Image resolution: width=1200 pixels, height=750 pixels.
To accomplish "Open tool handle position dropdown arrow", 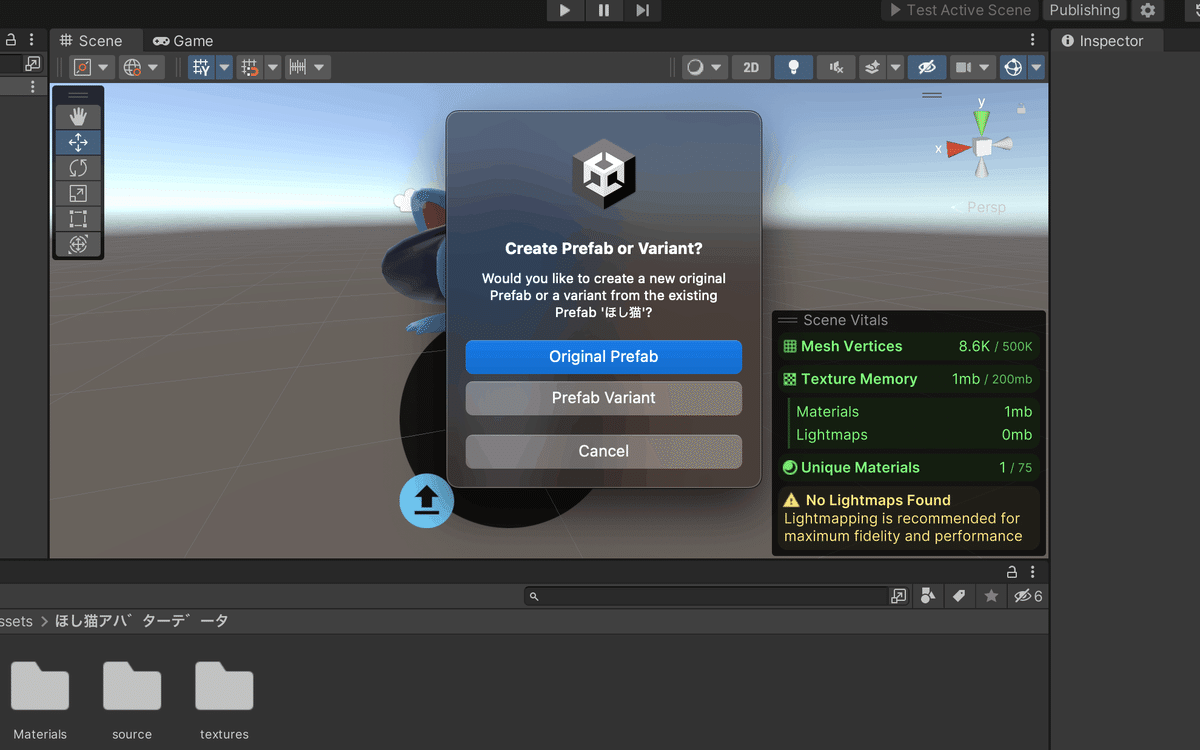I will click(x=104, y=67).
